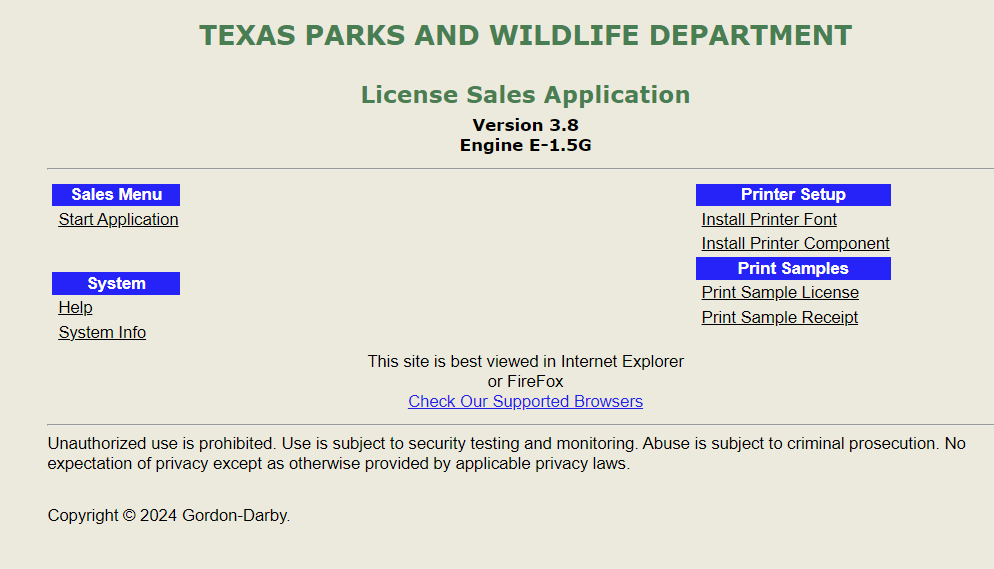Screen dimensions: 994x569
Task: Select the Printer Setup header bar
Action: click(793, 195)
